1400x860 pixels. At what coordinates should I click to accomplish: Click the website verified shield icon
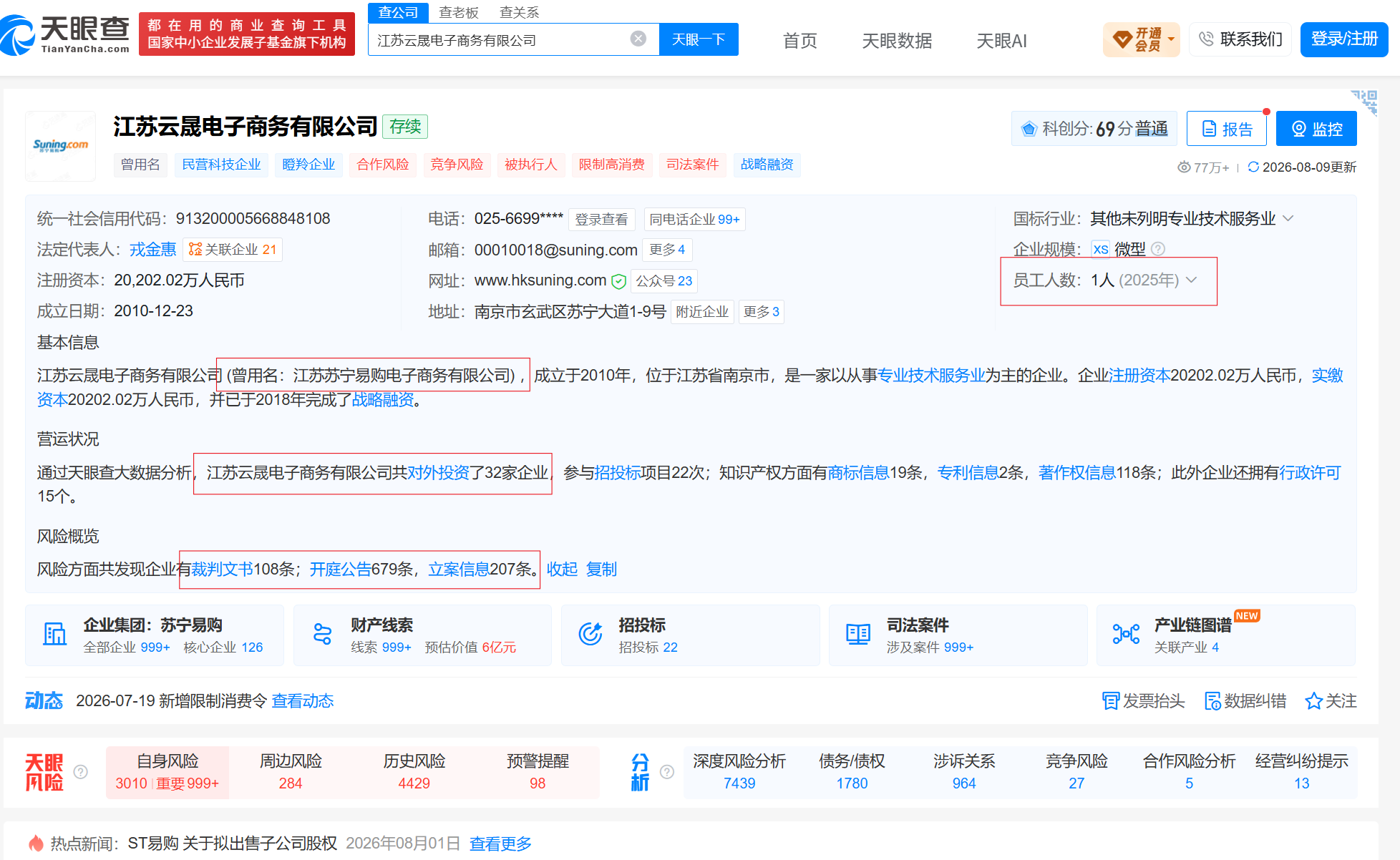[x=619, y=281]
